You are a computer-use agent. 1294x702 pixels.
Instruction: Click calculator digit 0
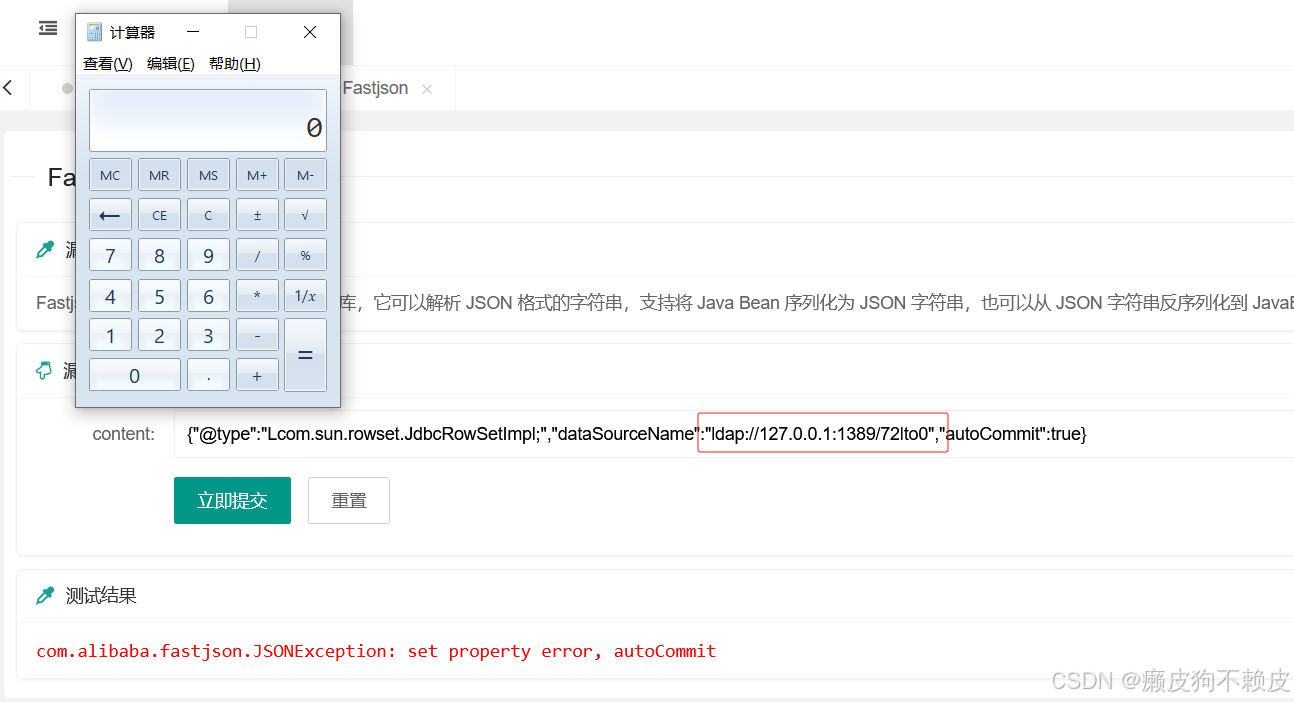pyautogui.click(x=135, y=375)
